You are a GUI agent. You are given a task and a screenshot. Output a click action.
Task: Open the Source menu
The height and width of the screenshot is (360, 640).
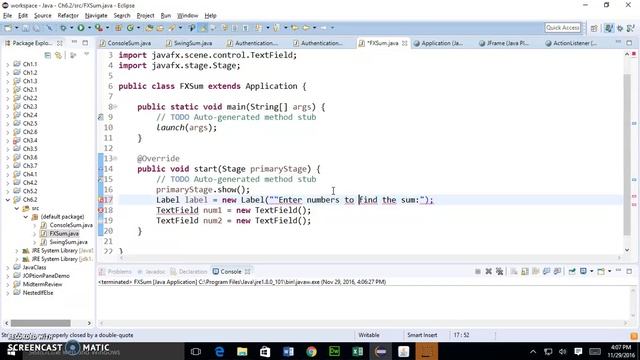(42, 16)
